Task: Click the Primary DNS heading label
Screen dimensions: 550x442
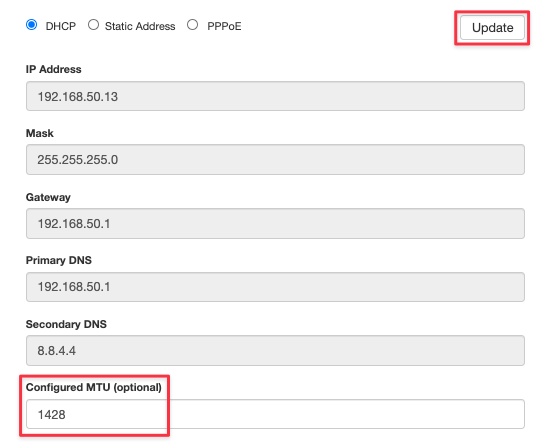Action: (59, 260)
